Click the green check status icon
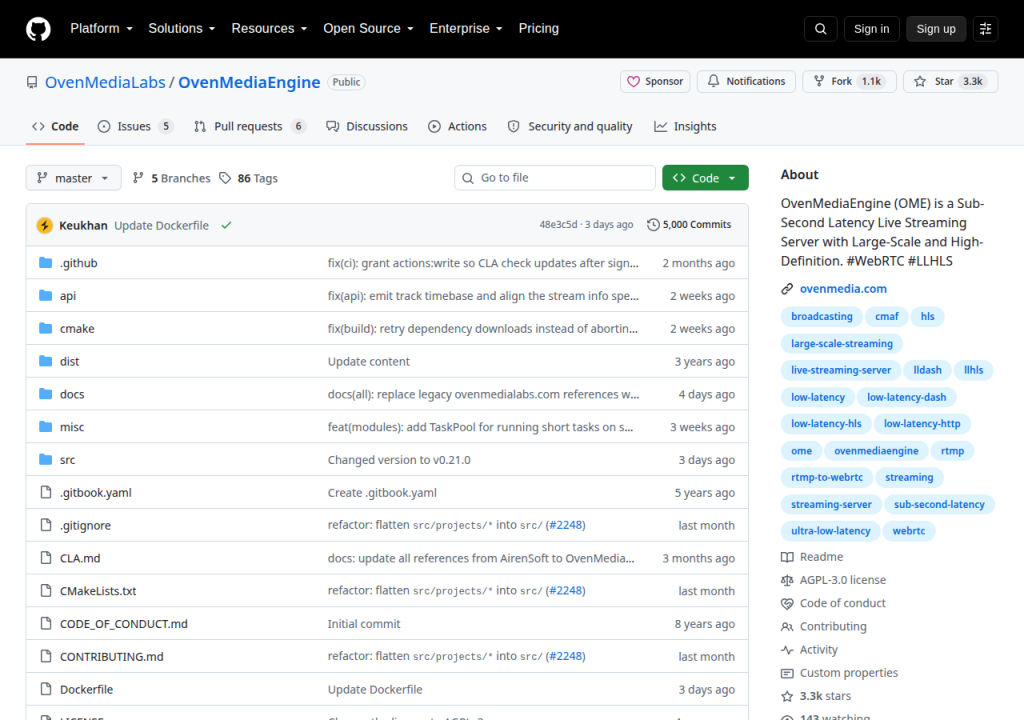The image size is (1024, 720). pyautogui.click(x=226, y=225)
